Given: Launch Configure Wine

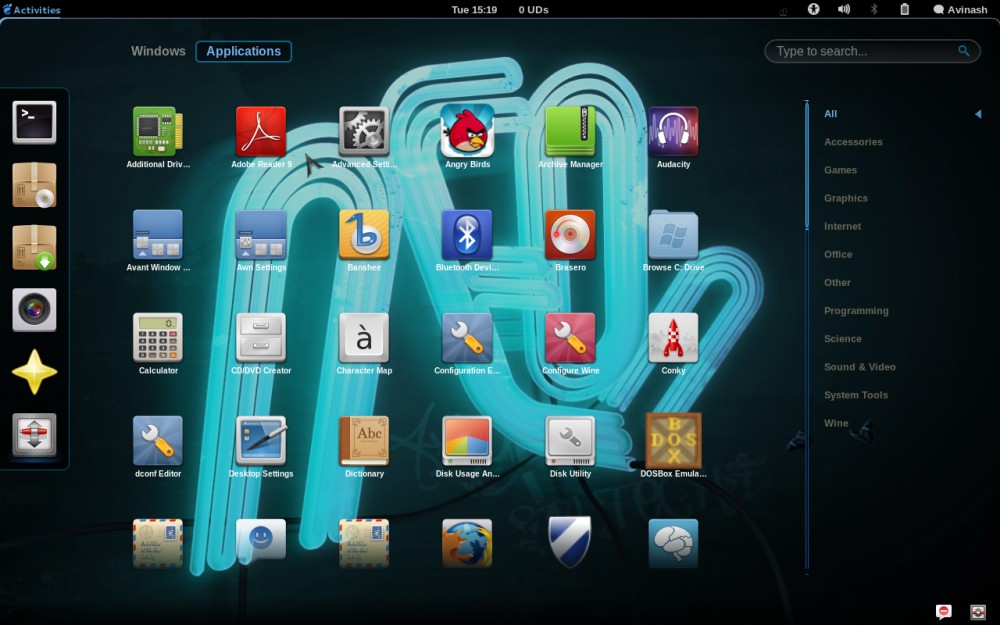Looking at the screenshot, I should (x=570, y=338).
